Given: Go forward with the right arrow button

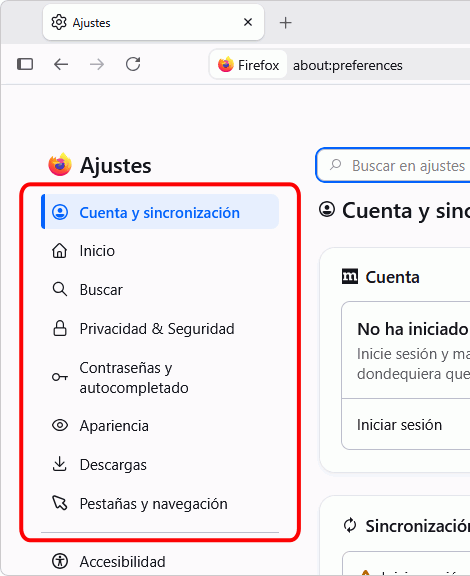Looking at the screenshot, I should pos(97,64).
